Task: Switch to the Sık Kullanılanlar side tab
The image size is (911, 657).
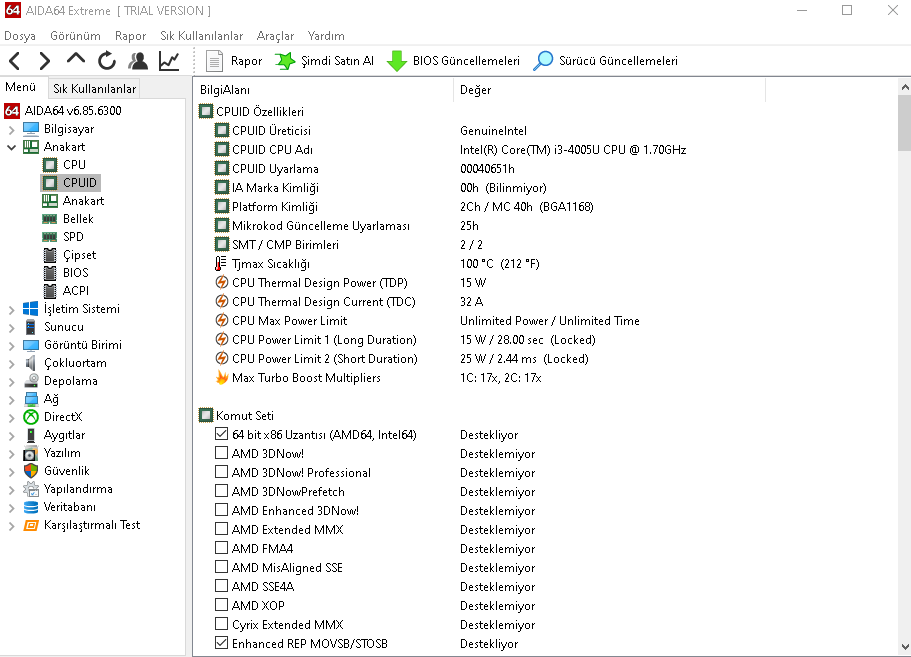Action: coord(95,89)
